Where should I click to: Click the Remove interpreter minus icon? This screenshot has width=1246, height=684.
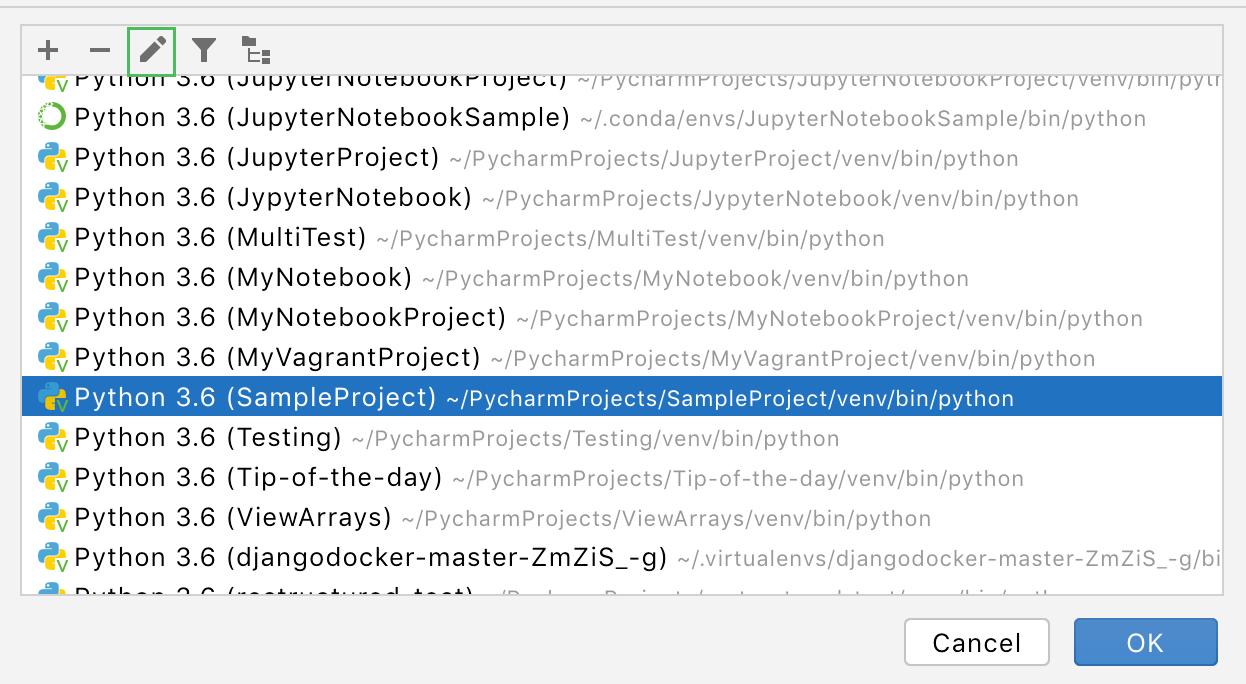[x=100, y=50]
